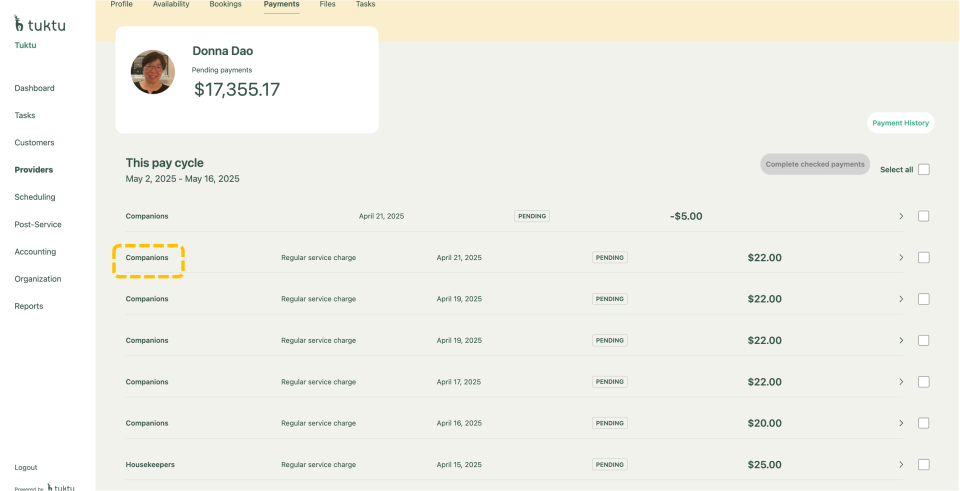The image size is (960, 491).
Task: Open Dashboard from the sidebar
Action: pyautogui.click(x=34, y=88)
